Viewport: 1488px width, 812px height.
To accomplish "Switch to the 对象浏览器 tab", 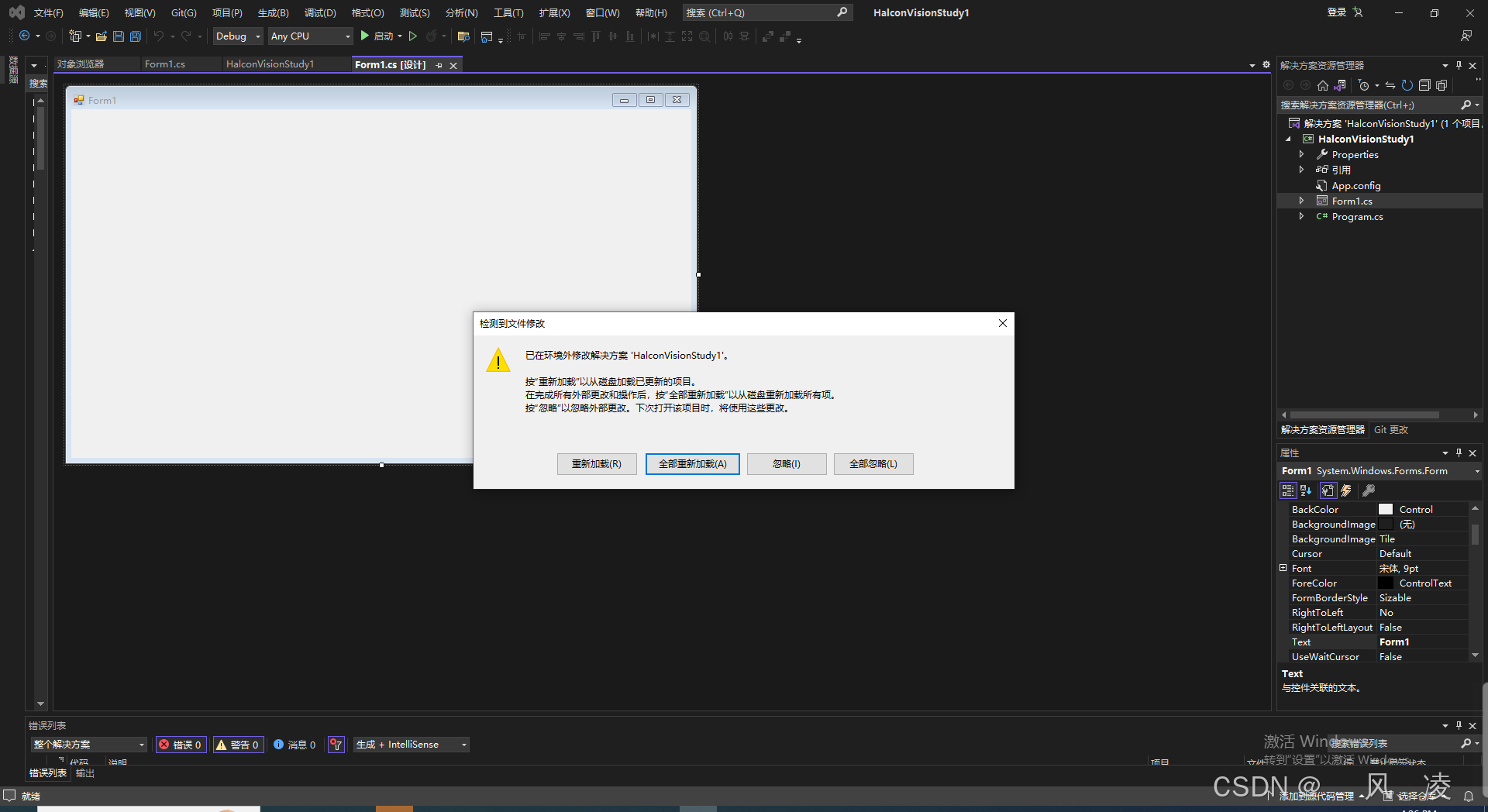I will pos(81,64).
